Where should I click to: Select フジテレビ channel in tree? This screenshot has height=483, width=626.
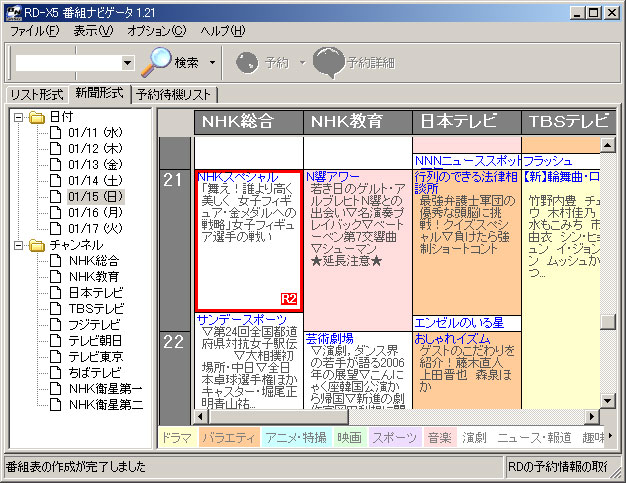coord(94,325)
